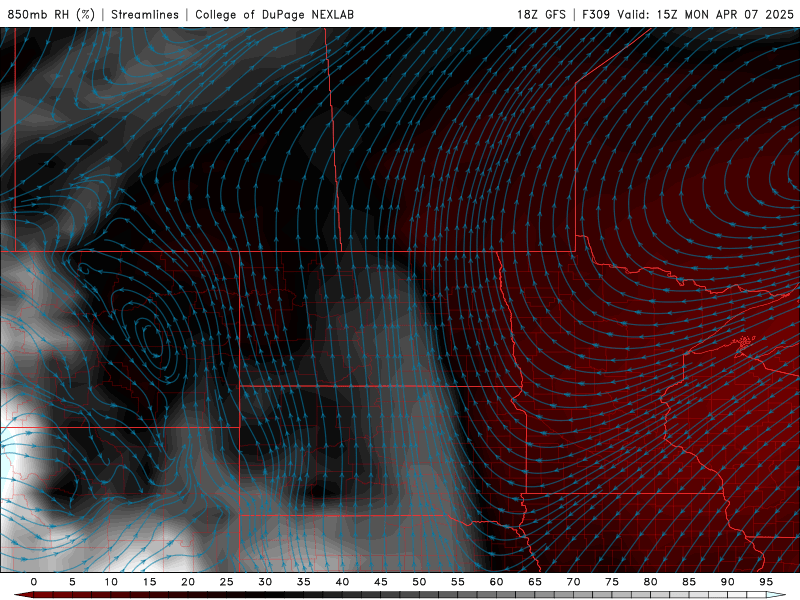Click the '35' value on the color scale
This screenshot has height=600, width=800.
(x=304, y=582)
